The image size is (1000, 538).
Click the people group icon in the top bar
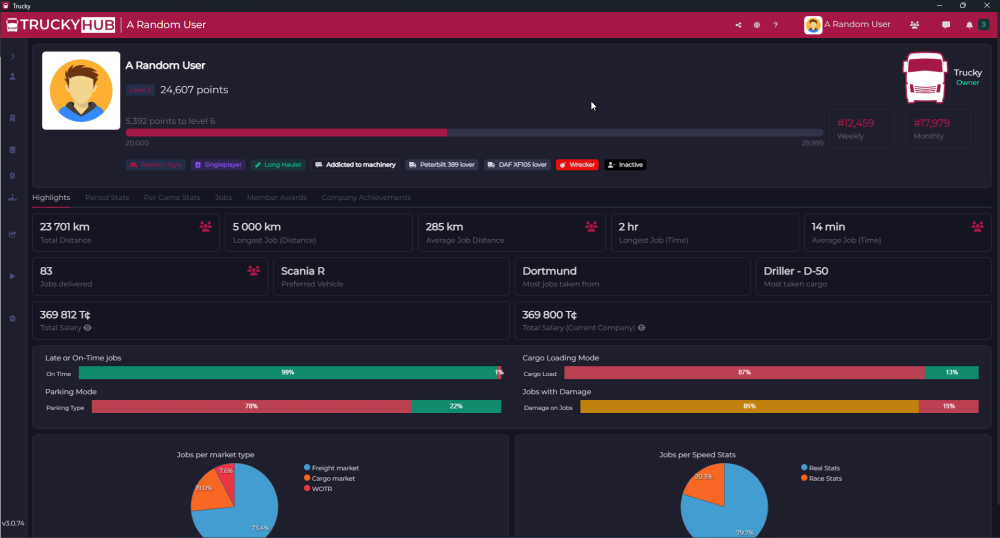(x=915, y=25)
